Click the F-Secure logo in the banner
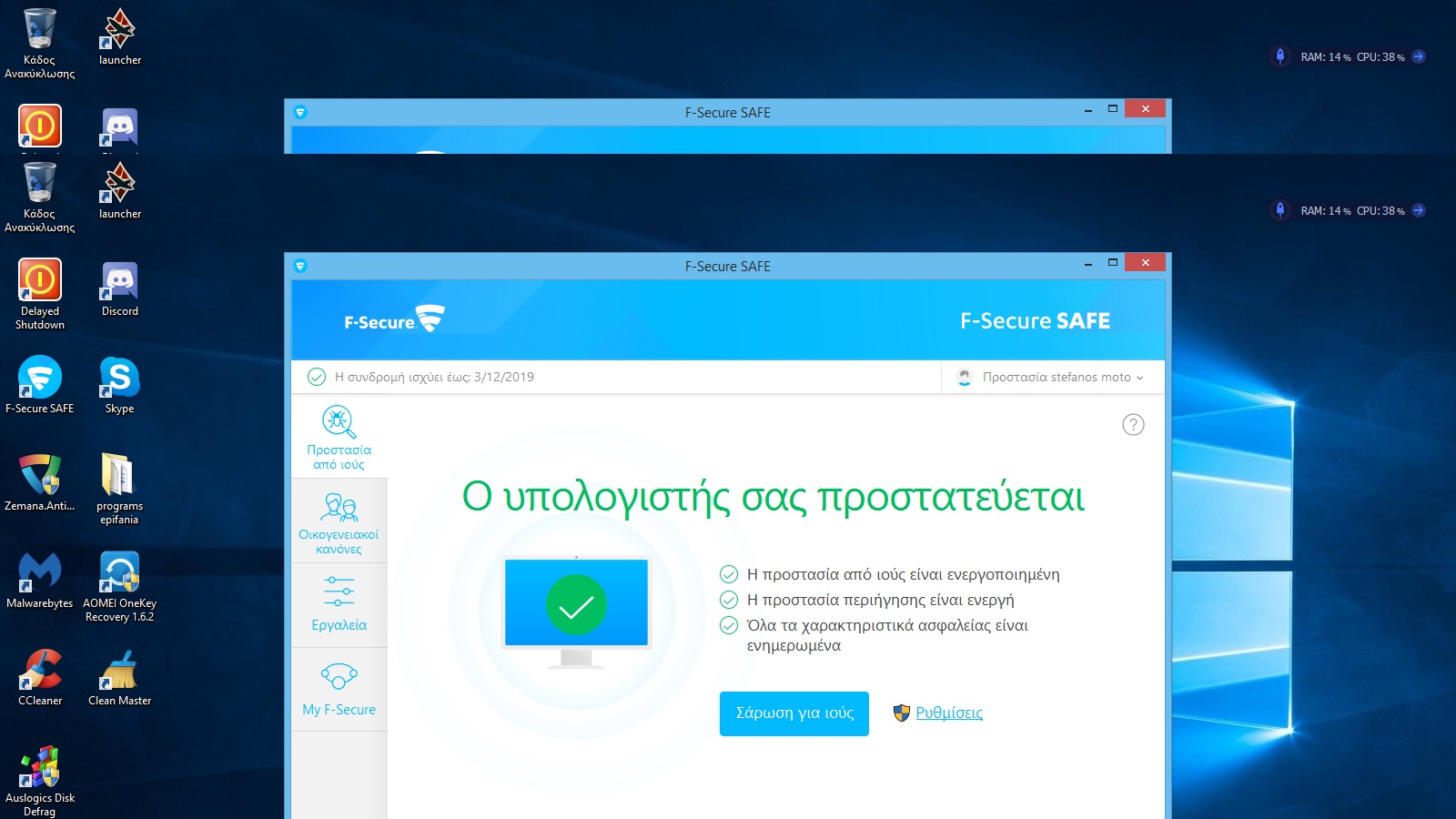 coord(394,320)
